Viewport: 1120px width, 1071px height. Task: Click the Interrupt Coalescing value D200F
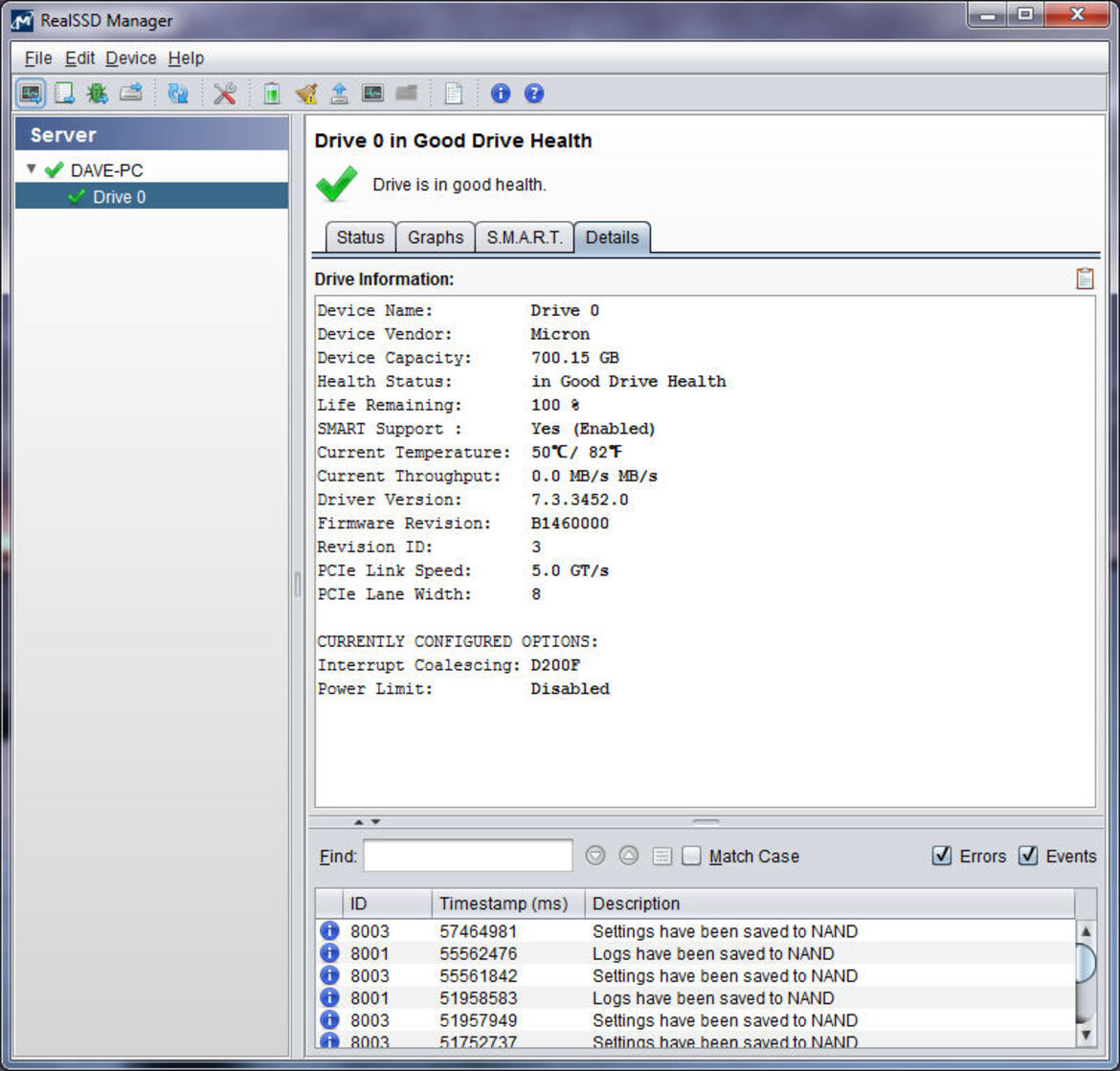(x=556, y=665)
